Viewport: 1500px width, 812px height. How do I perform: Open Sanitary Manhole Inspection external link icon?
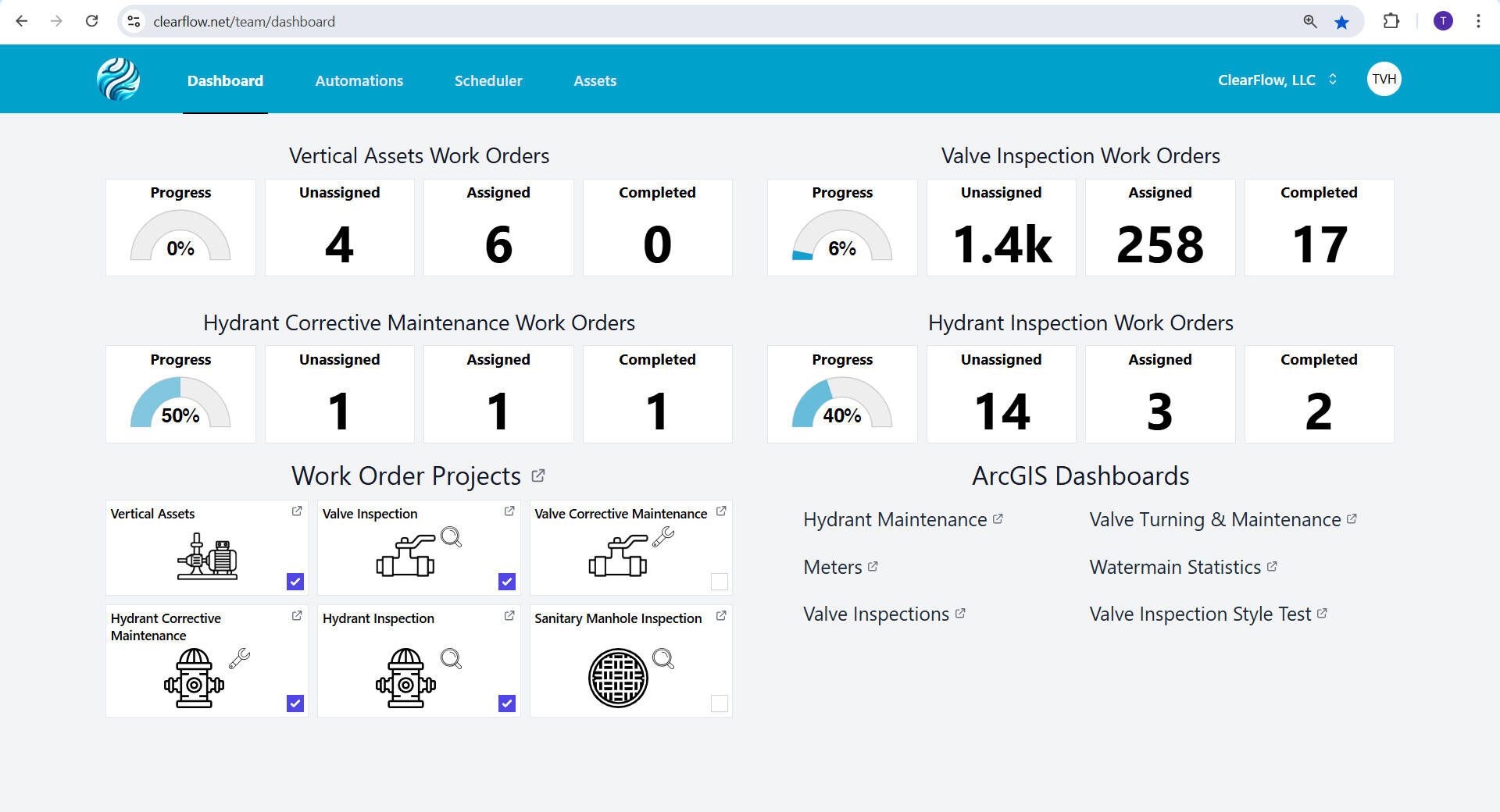[x=721, y=615]
